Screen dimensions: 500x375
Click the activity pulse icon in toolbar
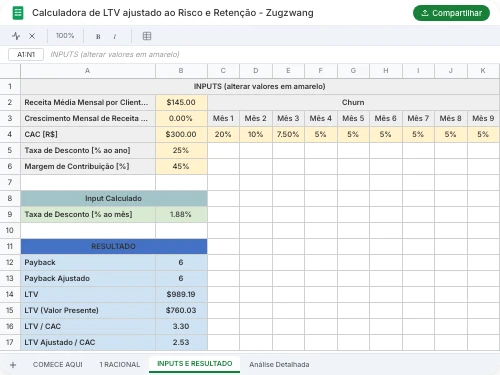tap(16, 36)
